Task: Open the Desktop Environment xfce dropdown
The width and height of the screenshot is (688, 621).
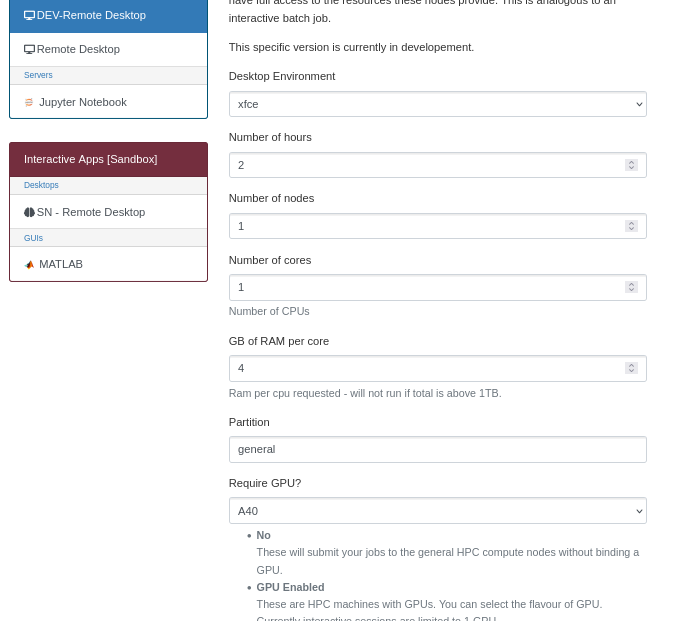Action: [x=437, y=104]
